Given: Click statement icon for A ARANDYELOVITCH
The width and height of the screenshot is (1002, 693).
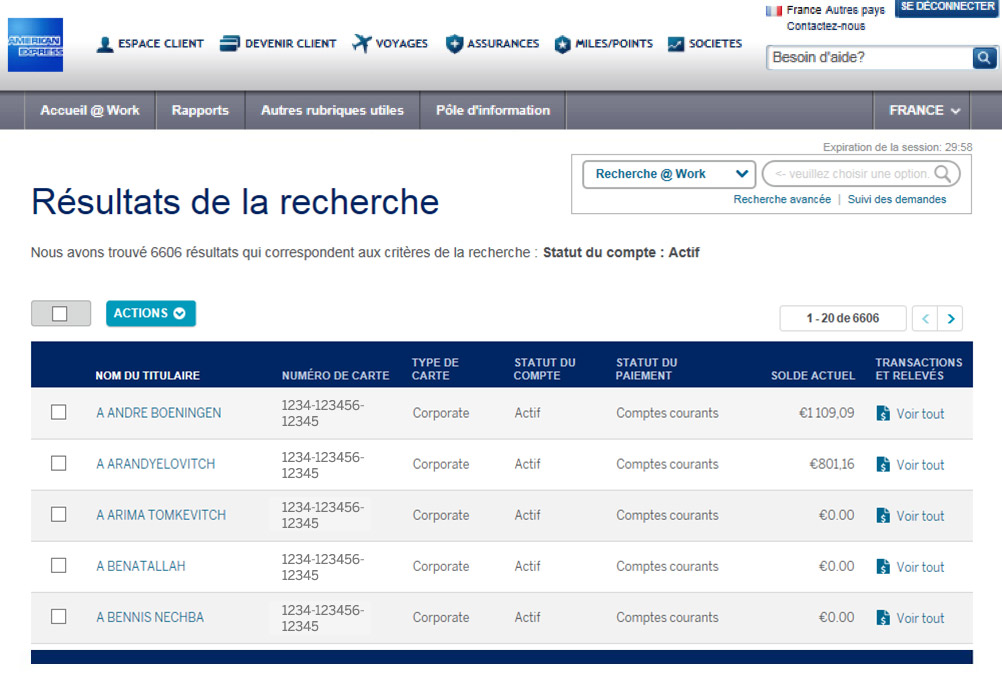Looking at the screenshot, I should coord(883,464).
